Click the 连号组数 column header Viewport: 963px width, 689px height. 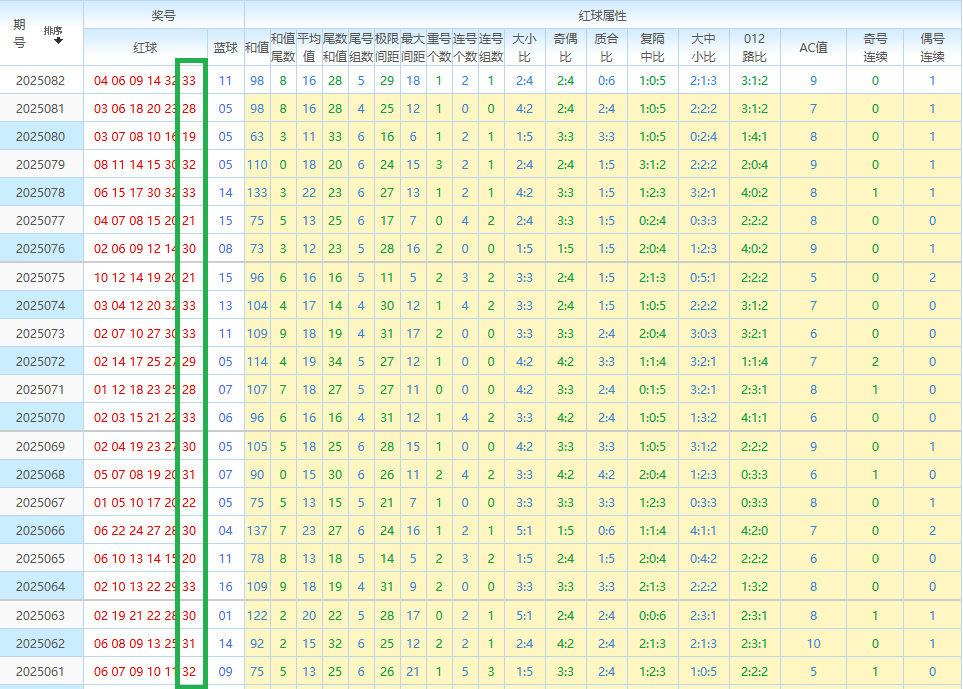pos(491,47)
